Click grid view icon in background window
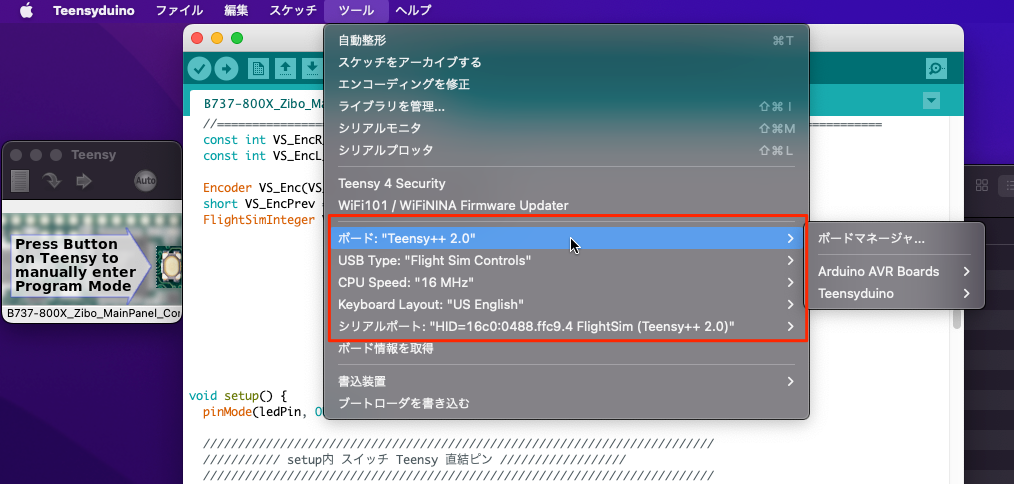The height and width of the screenshot is (484, 1014). coord(981,185)
